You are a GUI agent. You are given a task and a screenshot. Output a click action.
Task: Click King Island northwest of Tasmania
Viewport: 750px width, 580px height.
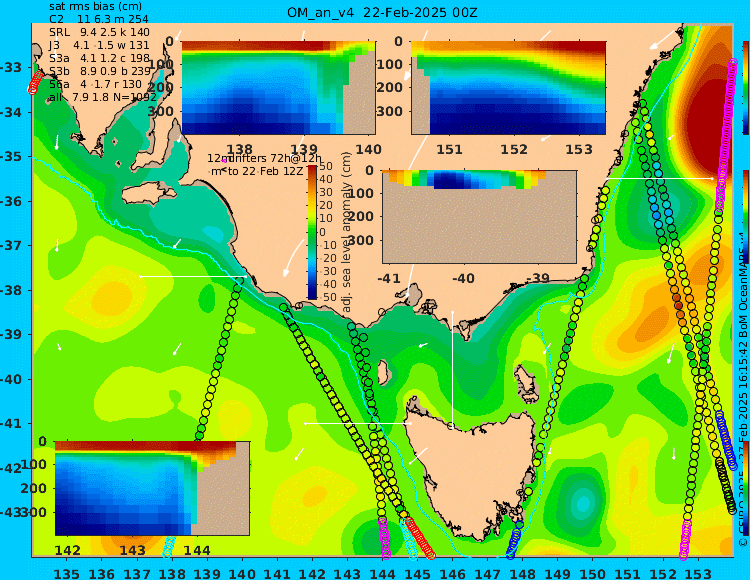(x=383, y=372)
